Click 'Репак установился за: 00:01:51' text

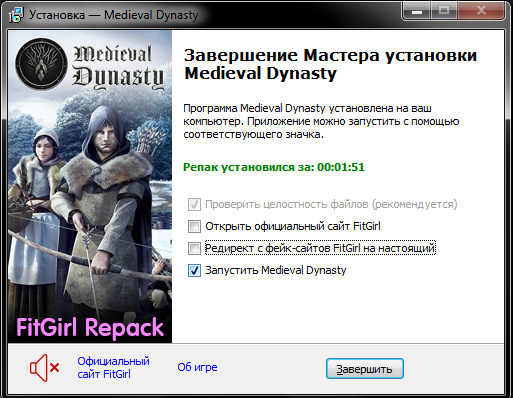tap(274, 167)
